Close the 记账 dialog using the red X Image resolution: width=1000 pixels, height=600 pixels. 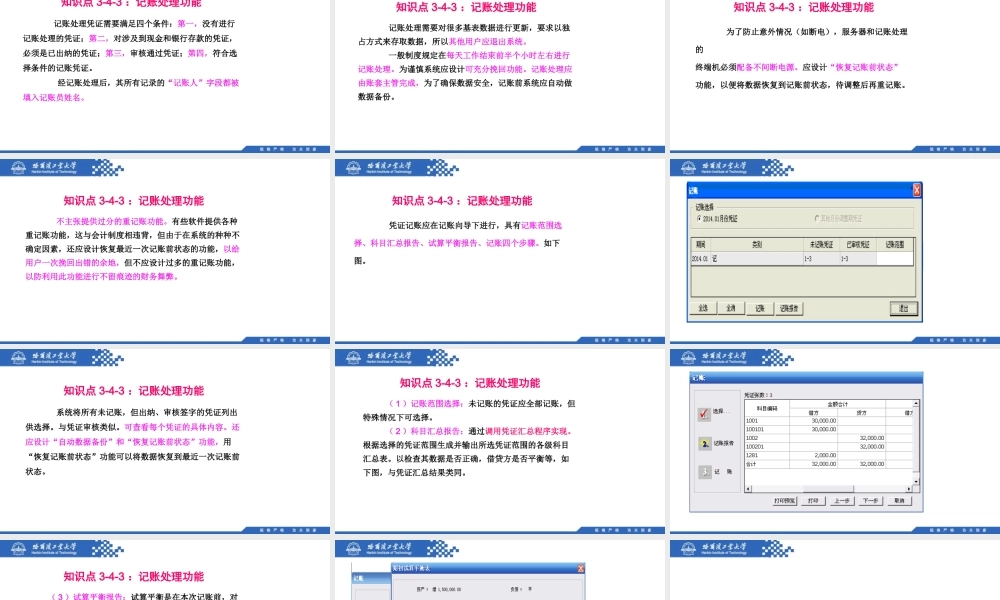pyautogui.click(x=916, y=189)
